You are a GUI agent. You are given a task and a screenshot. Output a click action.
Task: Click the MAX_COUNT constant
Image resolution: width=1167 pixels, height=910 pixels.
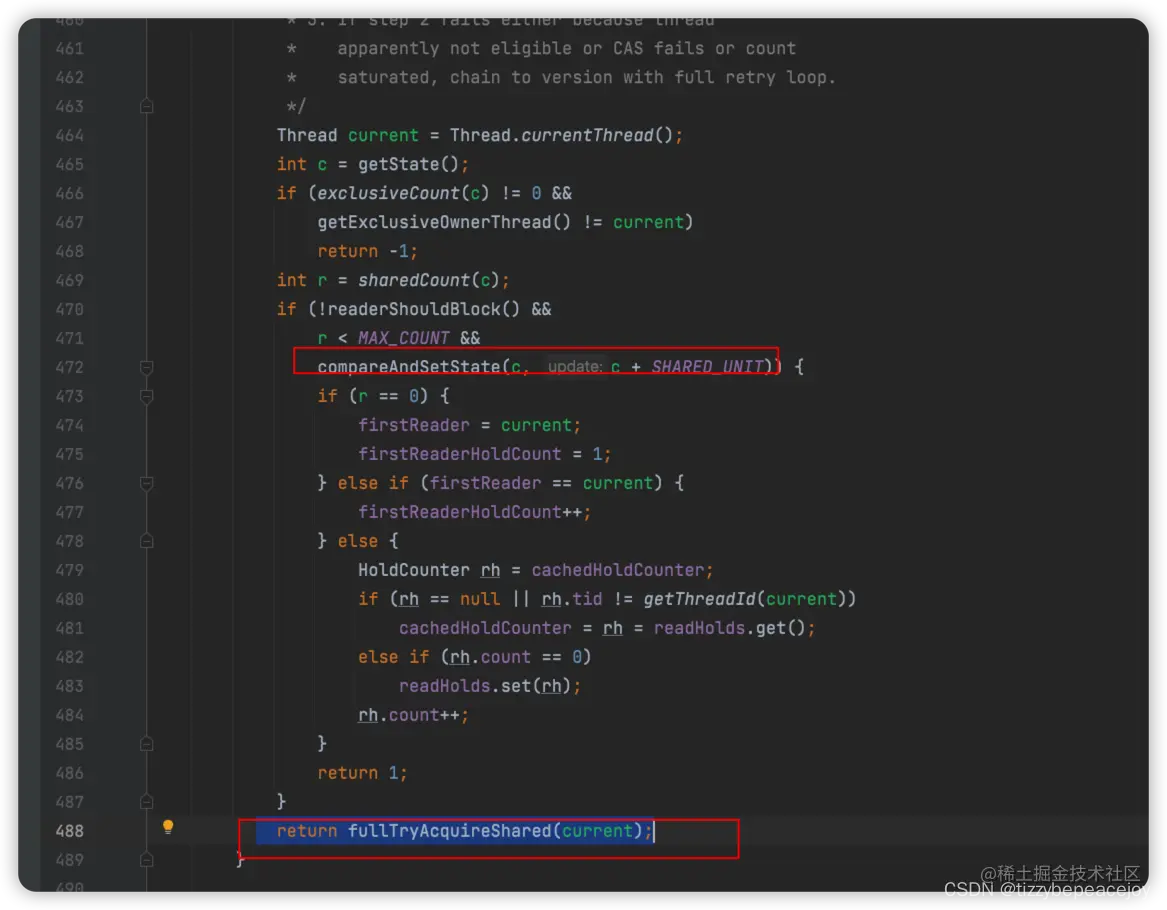click(x=403, y=339)
